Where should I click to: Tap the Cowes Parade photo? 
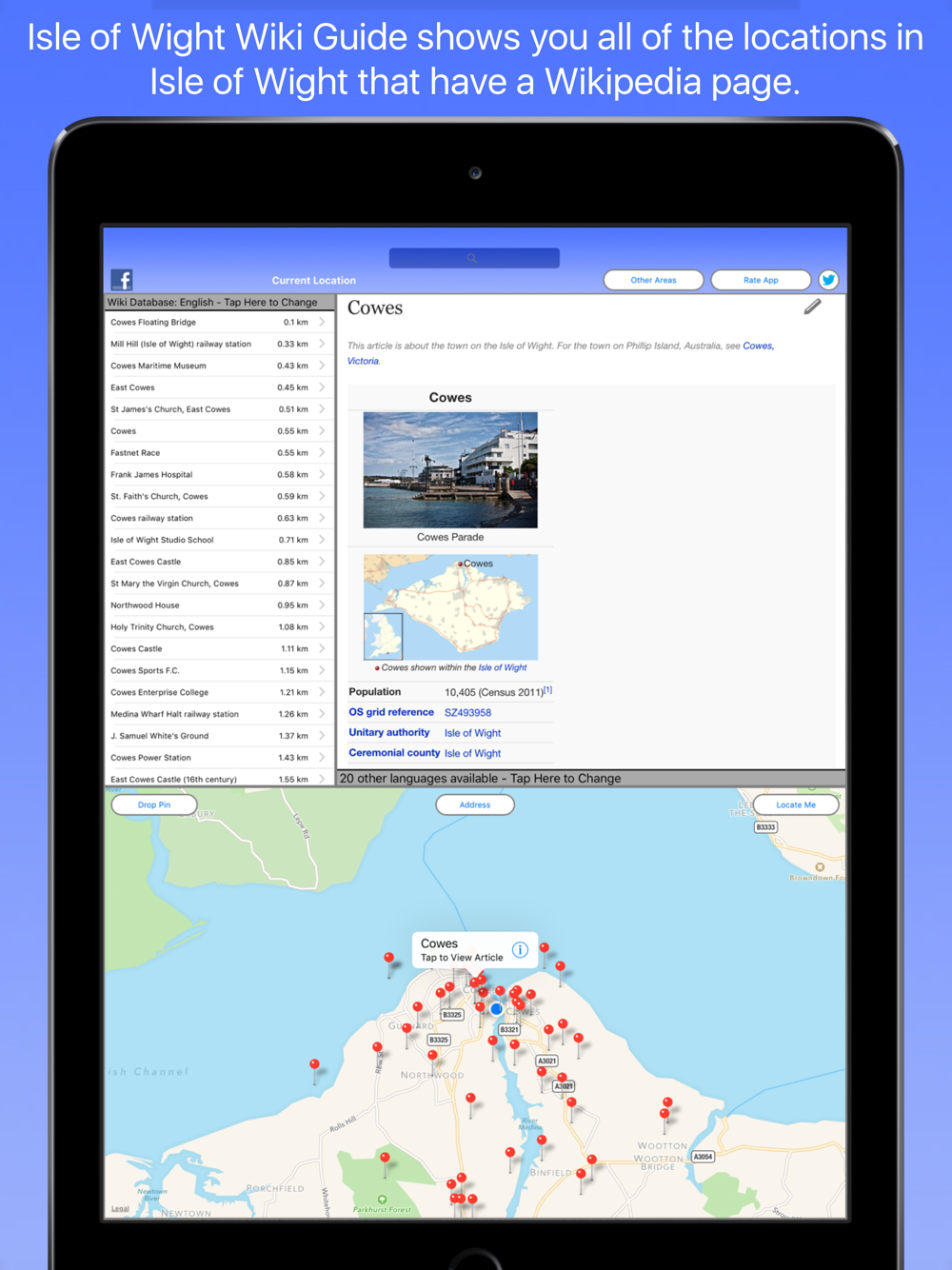pos(450,470)
